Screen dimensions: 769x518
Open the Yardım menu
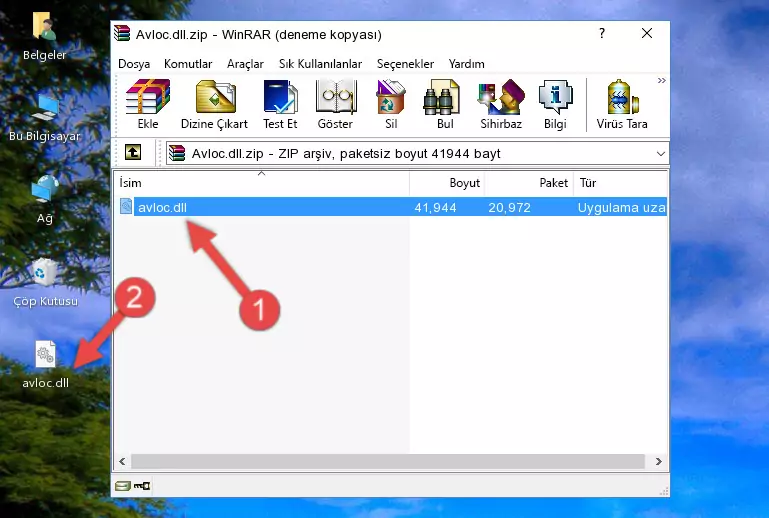(x=466, y=64)
